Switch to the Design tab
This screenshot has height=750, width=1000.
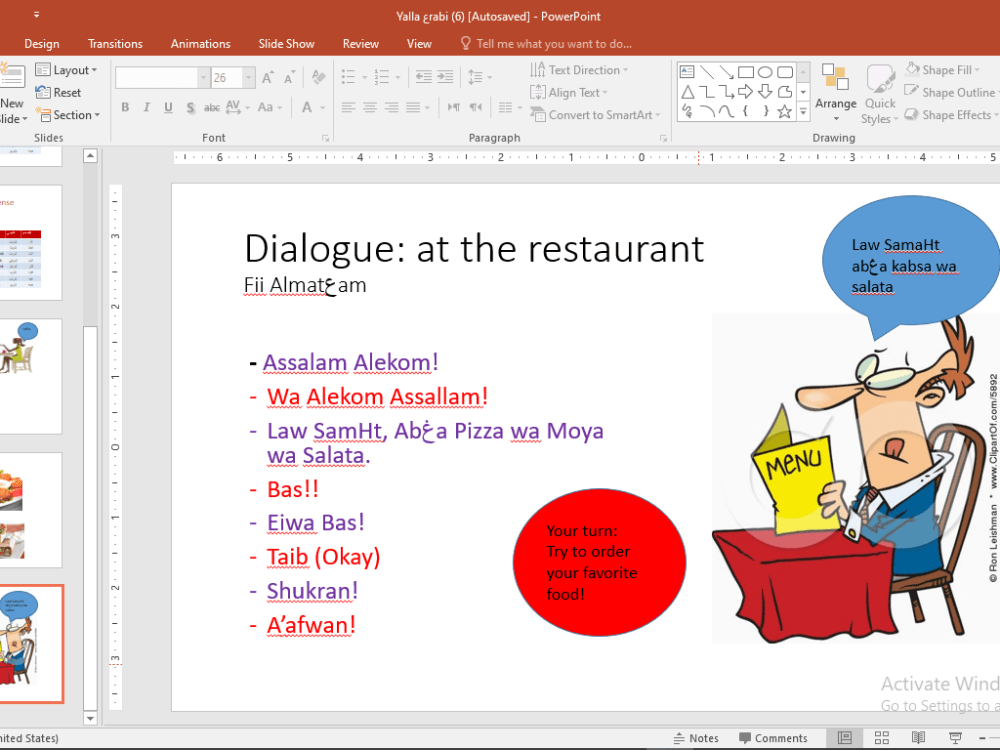pos(41,43)
